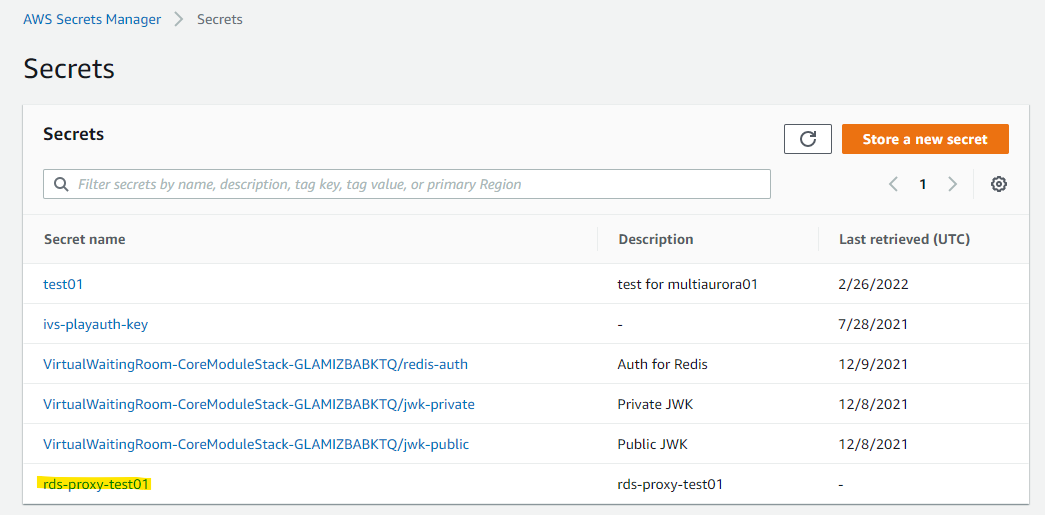Click the breadcrumb chevron separator

(x=179, y=19)
